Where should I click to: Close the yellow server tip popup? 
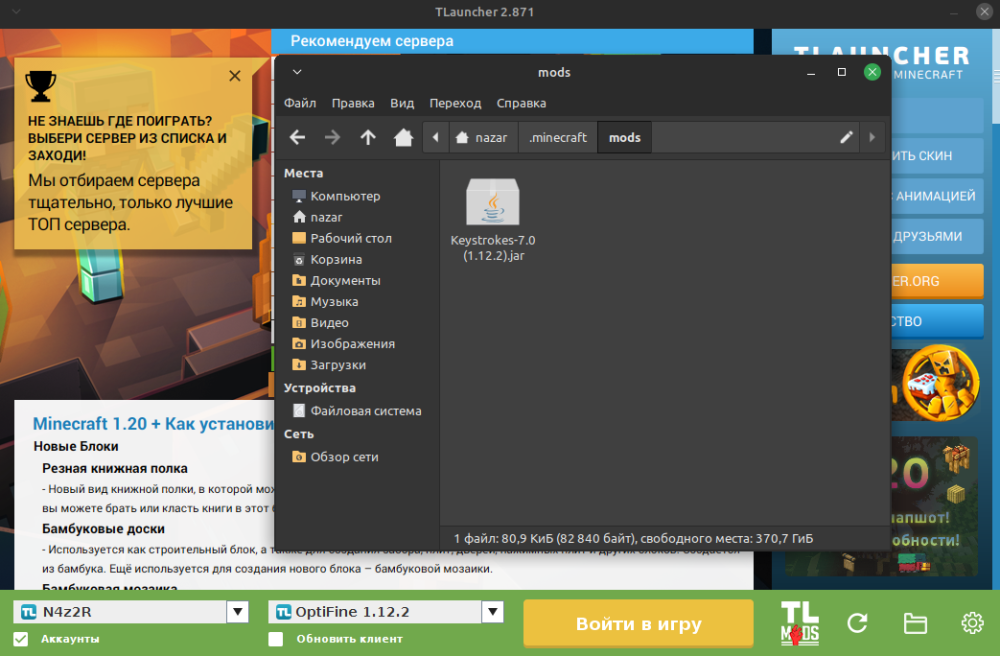click(235, 76)
